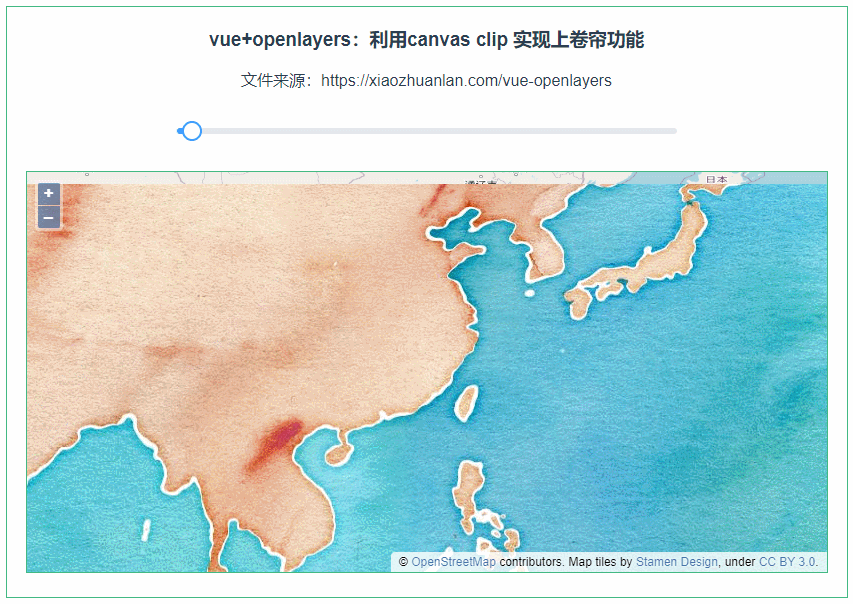Click Hainan island on the map
Viewport: 853px width, 604px height.
[x=339, y=453]
